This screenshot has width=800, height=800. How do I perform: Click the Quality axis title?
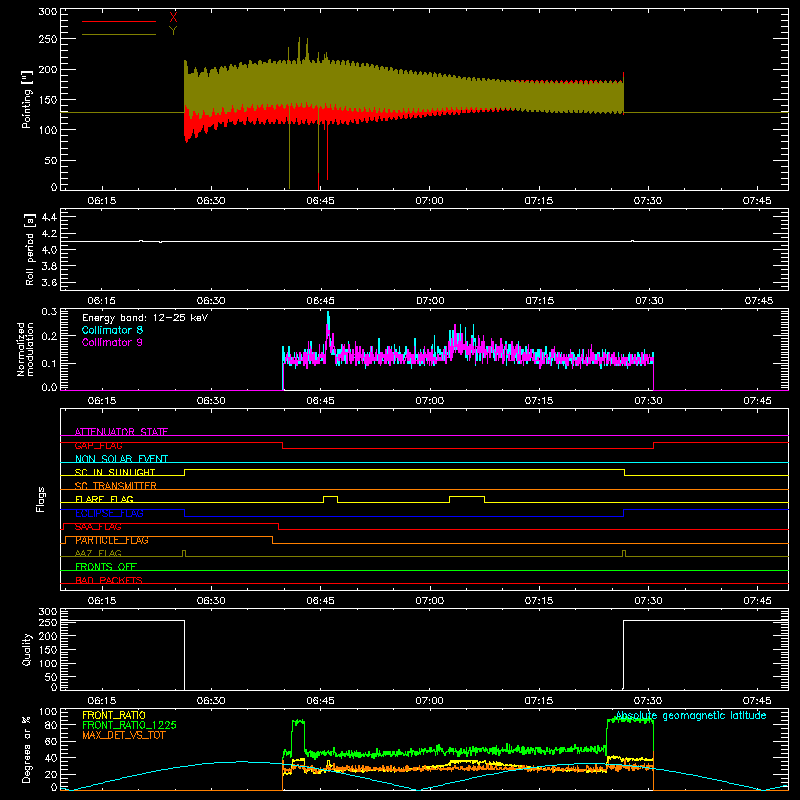[27, 649]
